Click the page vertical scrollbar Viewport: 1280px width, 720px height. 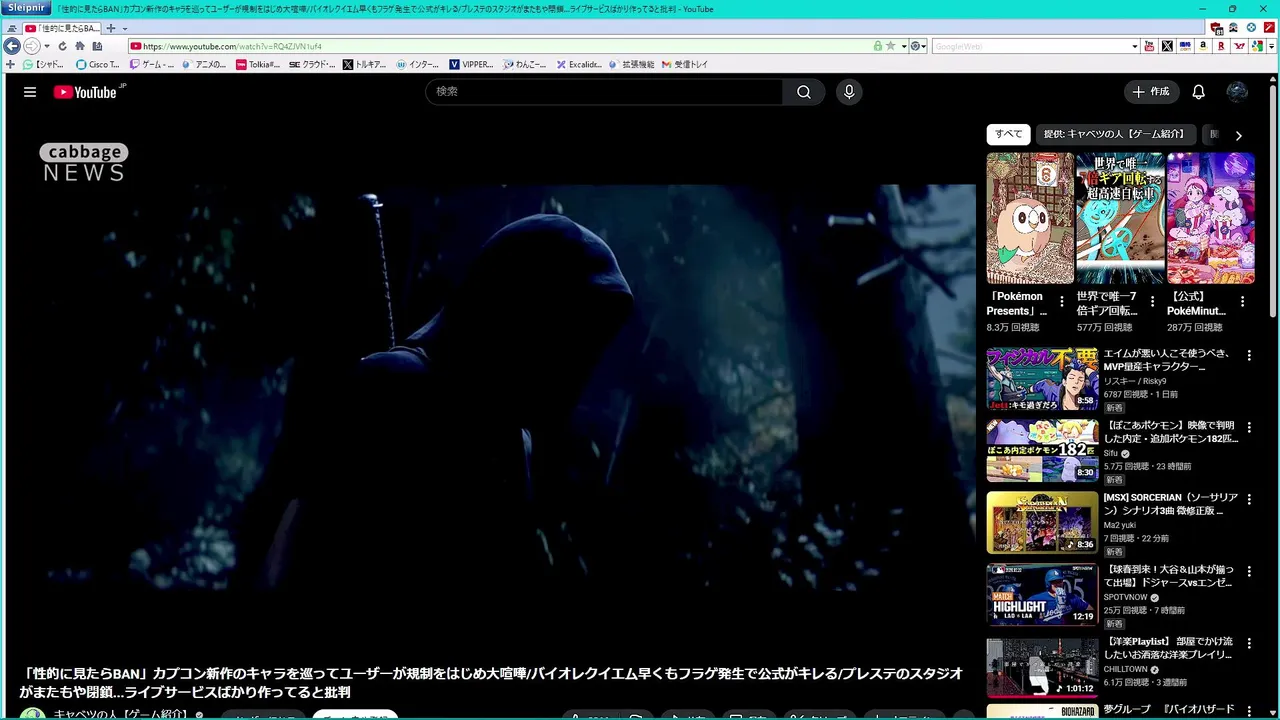[x=1272, y=200]
